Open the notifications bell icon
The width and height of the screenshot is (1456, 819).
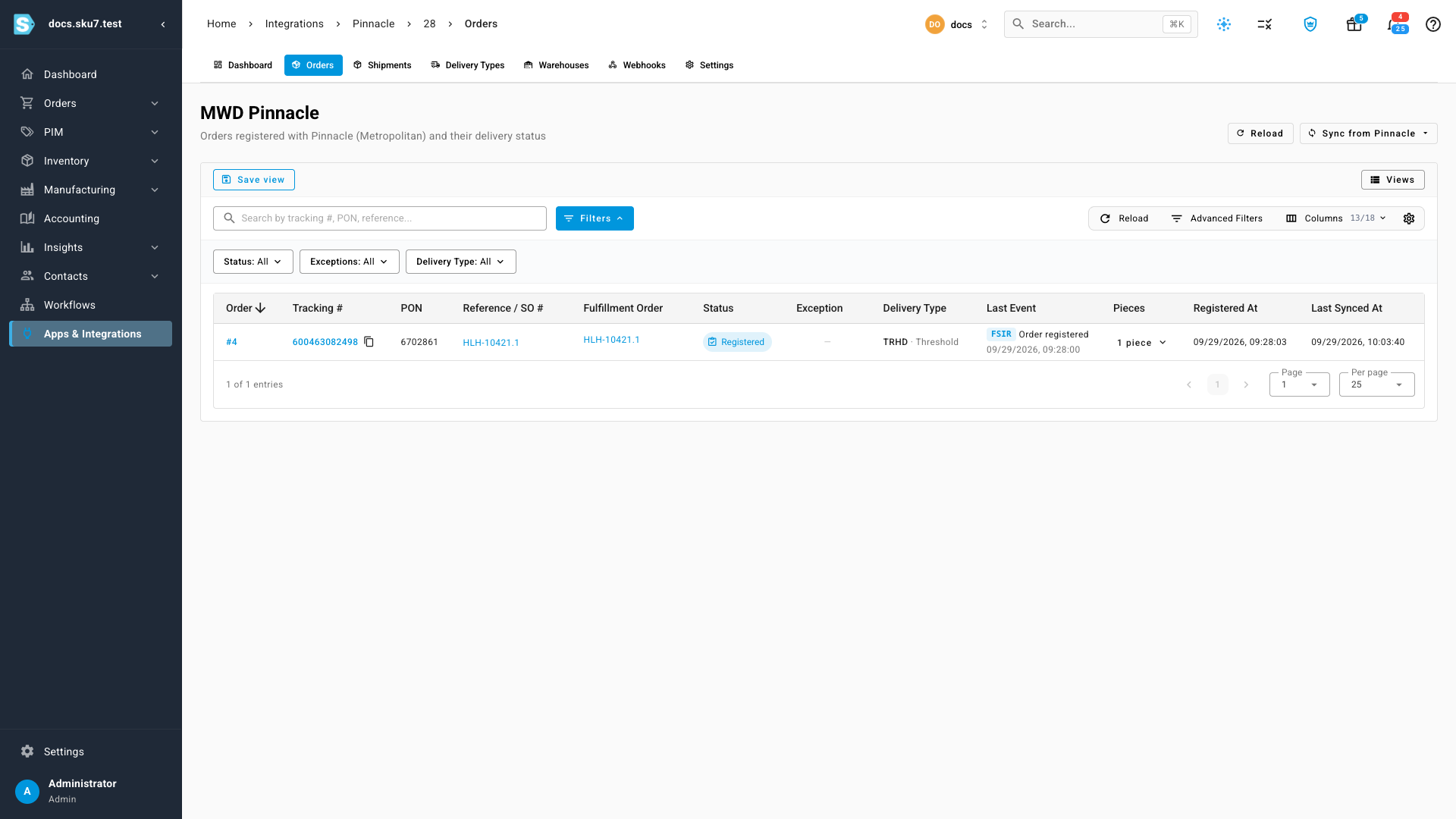pyautogui.click(x=1395, y=24)
